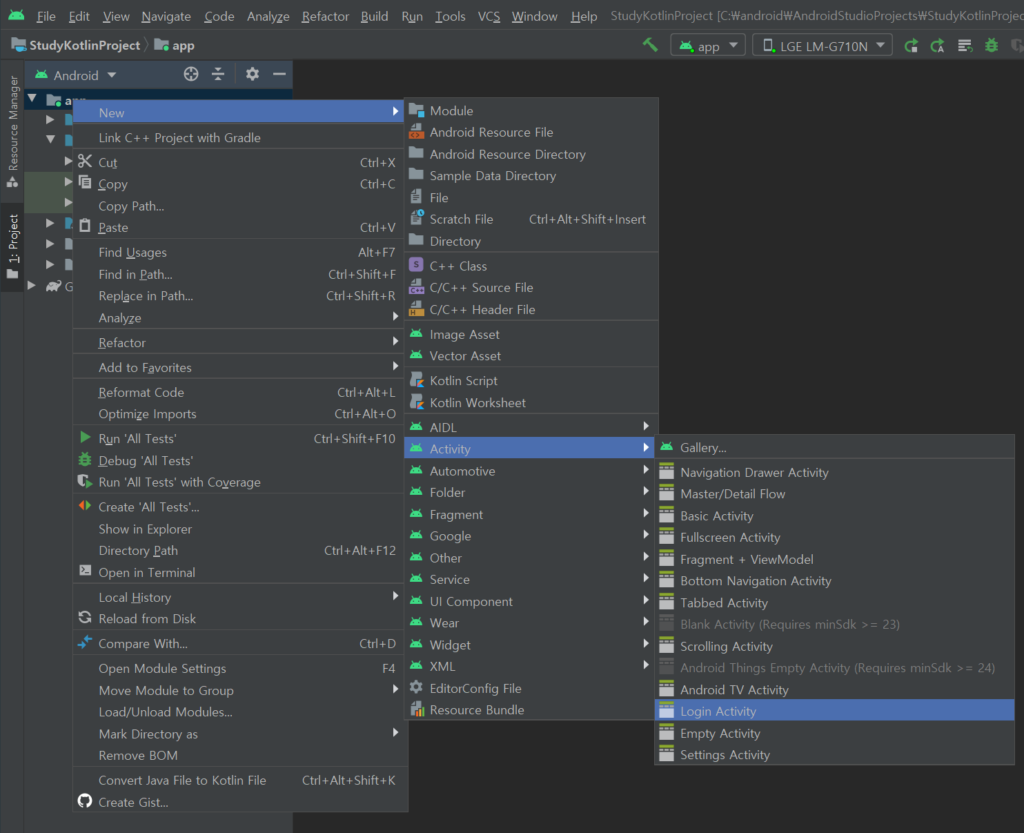Open the LGE LM-G710N device dropdown

click(x=822, y=45)
